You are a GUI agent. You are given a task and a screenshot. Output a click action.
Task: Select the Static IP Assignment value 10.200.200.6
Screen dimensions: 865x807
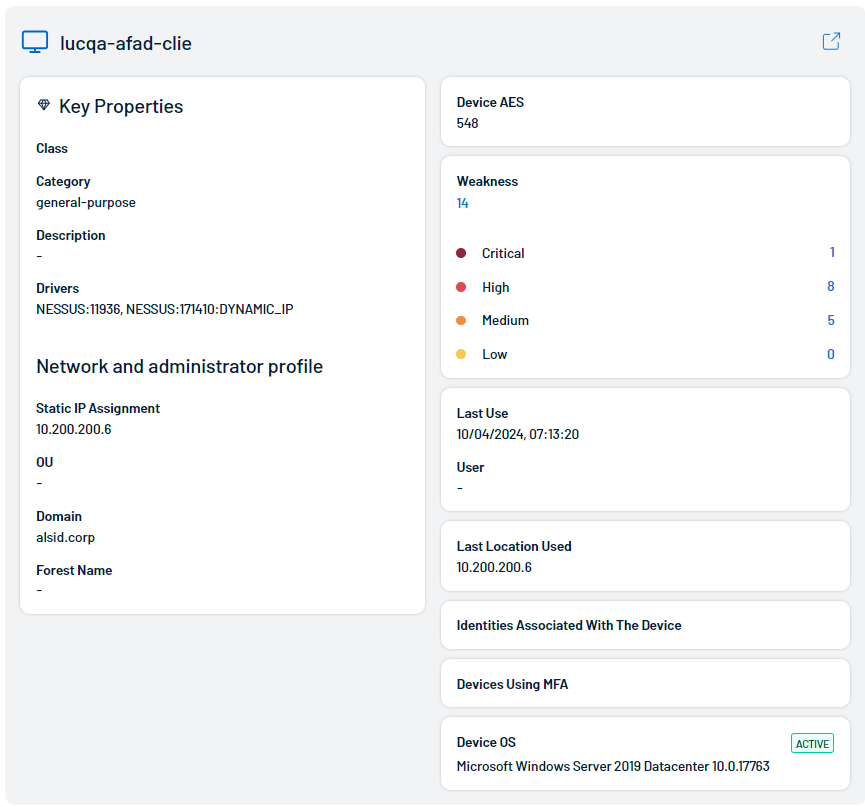point(74,429)
